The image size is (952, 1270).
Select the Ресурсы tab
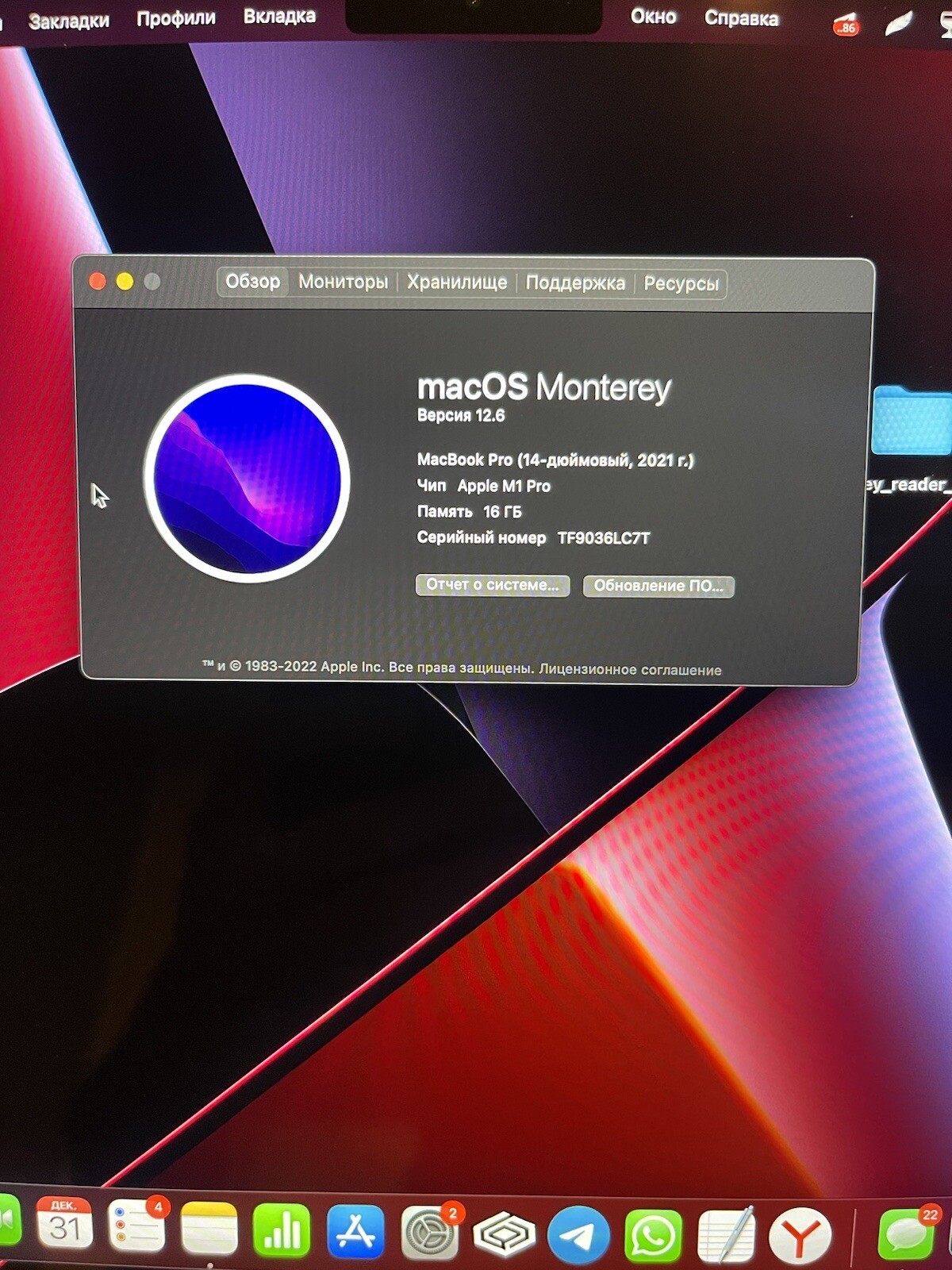681,283
